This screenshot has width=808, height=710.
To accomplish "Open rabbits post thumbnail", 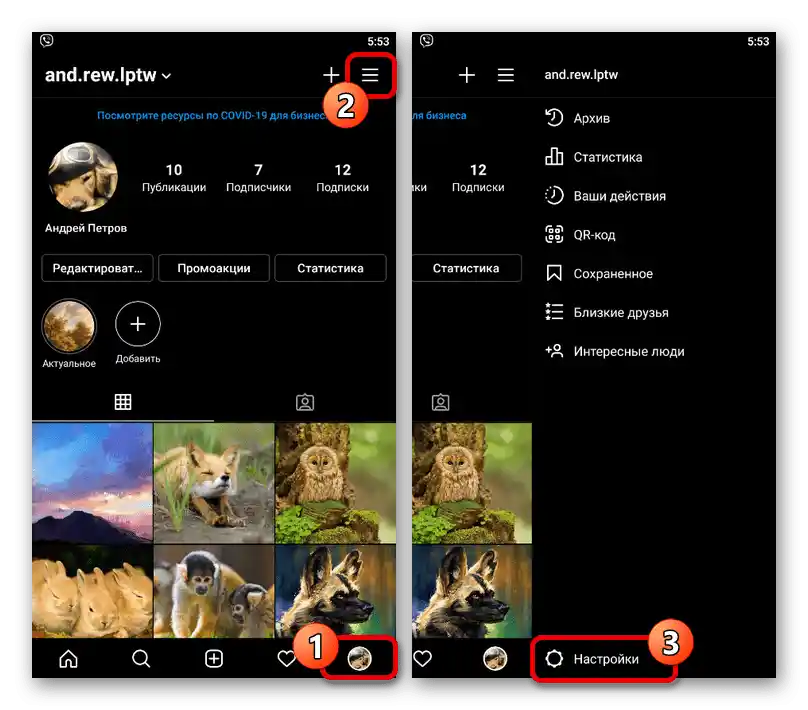I will point(92,591).
